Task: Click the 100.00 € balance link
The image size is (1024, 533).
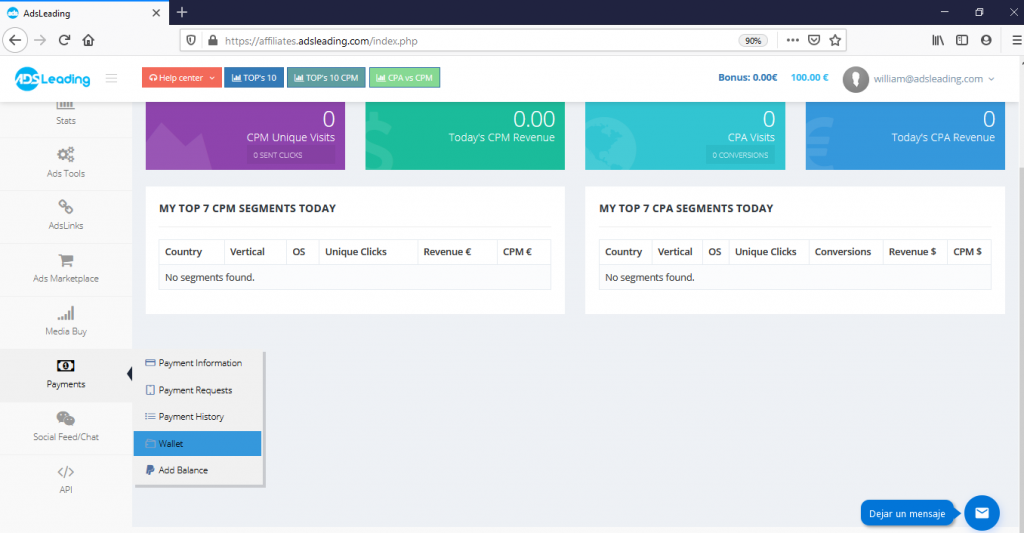Action: pyautogui.click(x=810, y=78)
